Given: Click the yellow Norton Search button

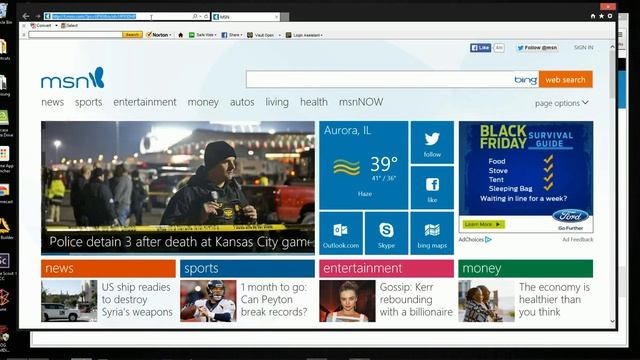Looking at the screenshot, I should click(x=132, y=35).
